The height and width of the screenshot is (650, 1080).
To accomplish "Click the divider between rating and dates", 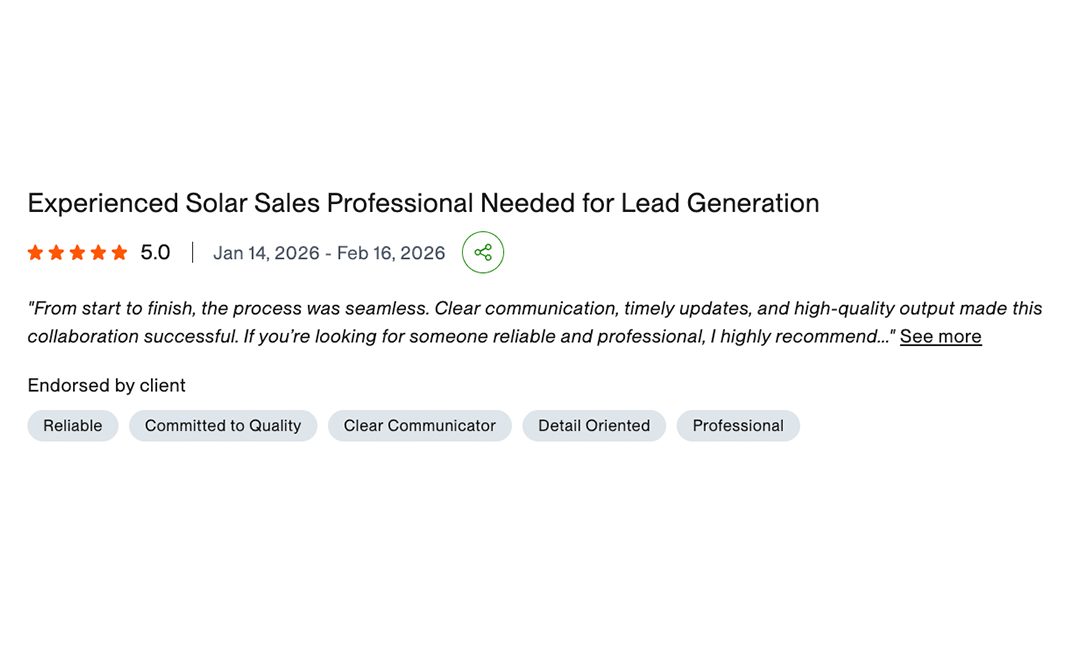I will coord(192,253).
